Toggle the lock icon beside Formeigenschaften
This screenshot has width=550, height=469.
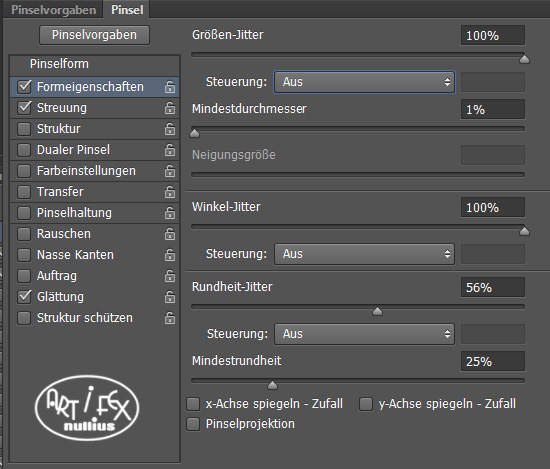tap(170, 87)
